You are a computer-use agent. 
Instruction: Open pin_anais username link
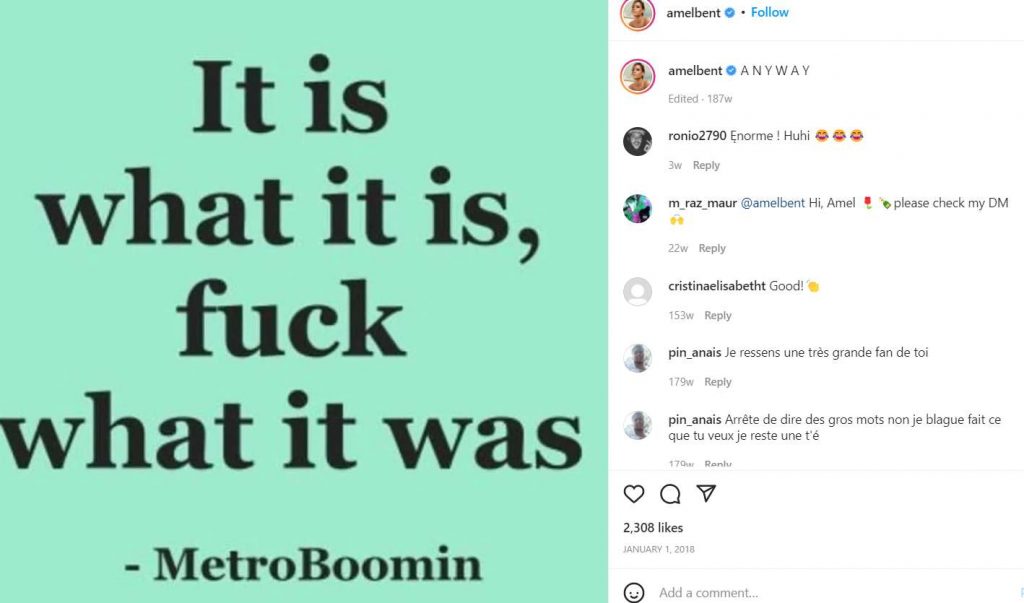[x=695, y=352]
